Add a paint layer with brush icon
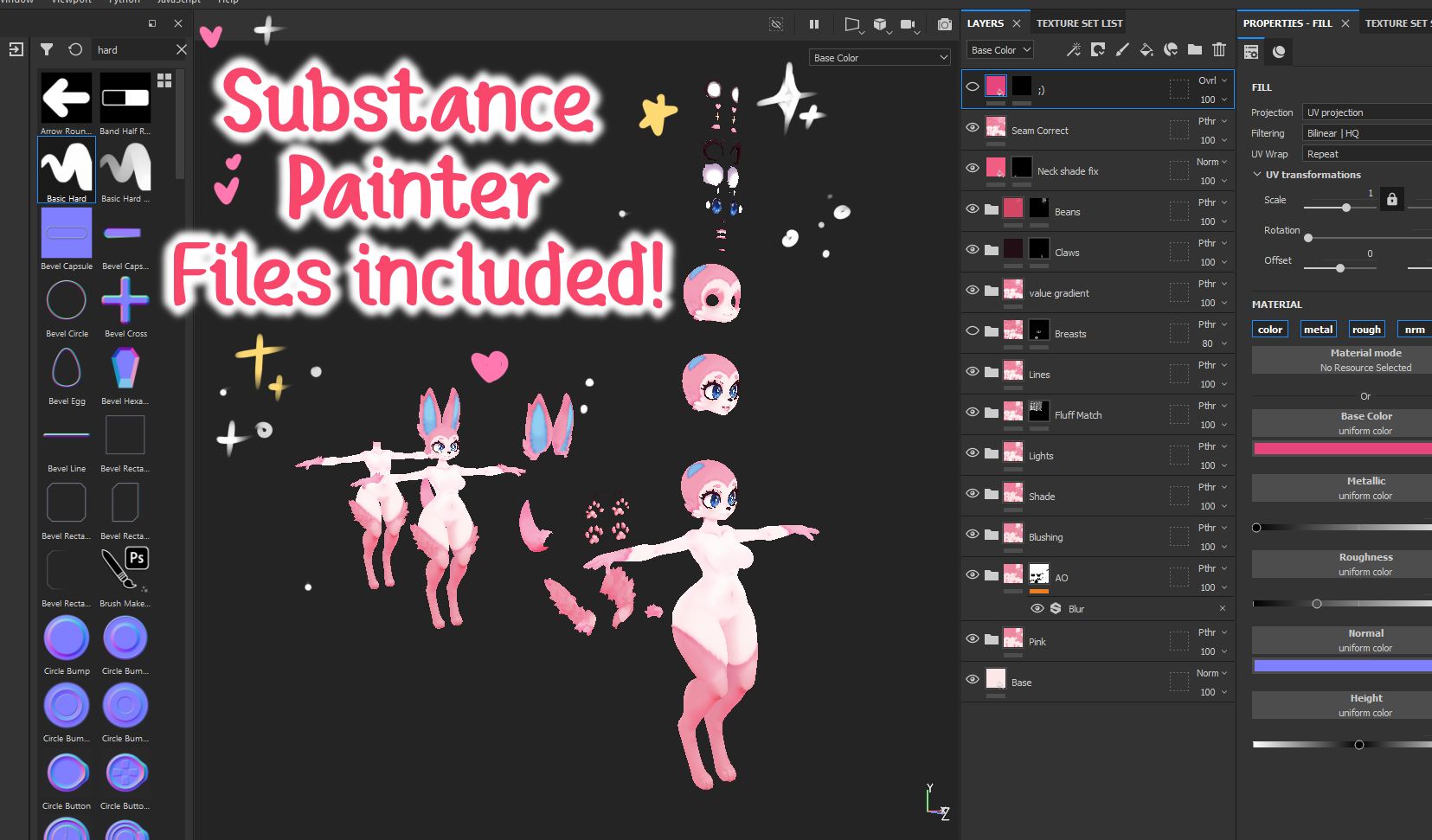 (1122, 49)
